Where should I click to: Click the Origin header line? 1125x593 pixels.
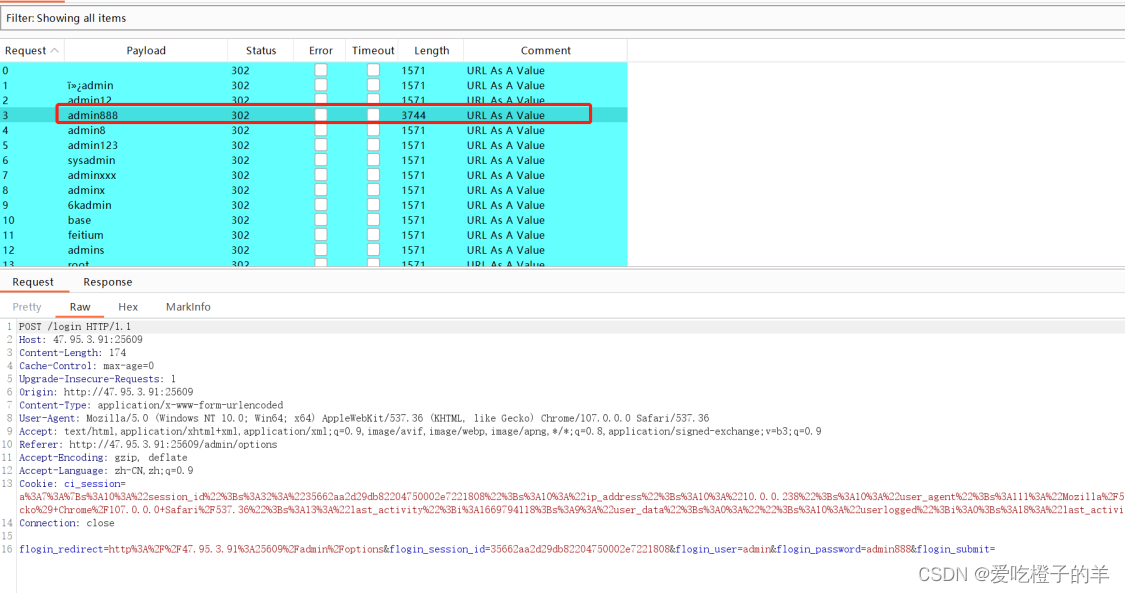tap(106, 392)
